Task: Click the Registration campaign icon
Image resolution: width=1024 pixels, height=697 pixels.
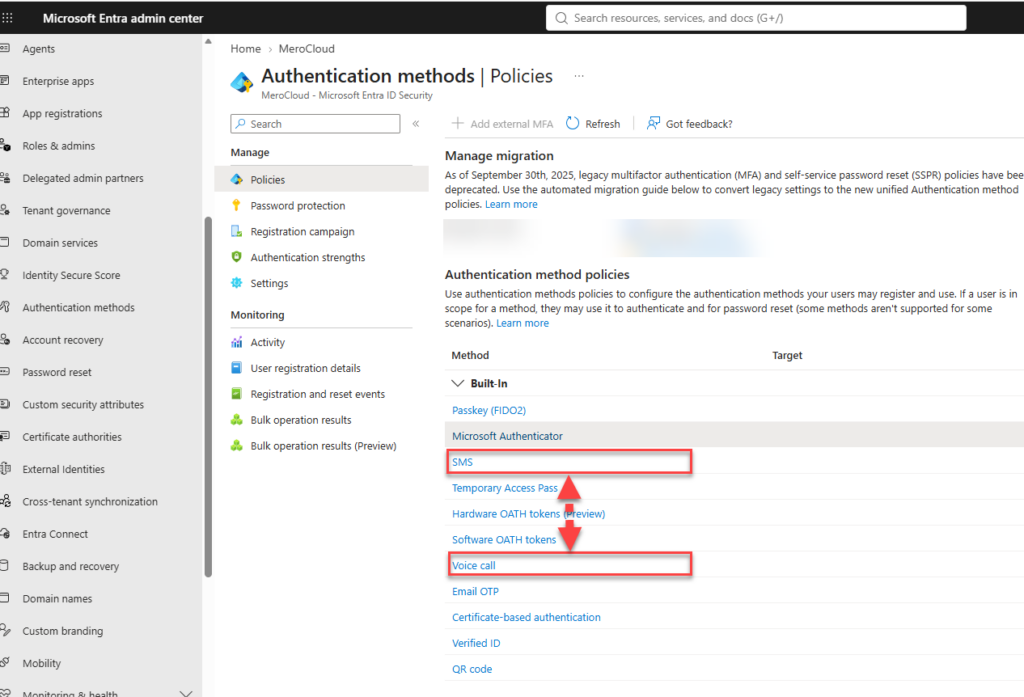Action: (236, 231)
